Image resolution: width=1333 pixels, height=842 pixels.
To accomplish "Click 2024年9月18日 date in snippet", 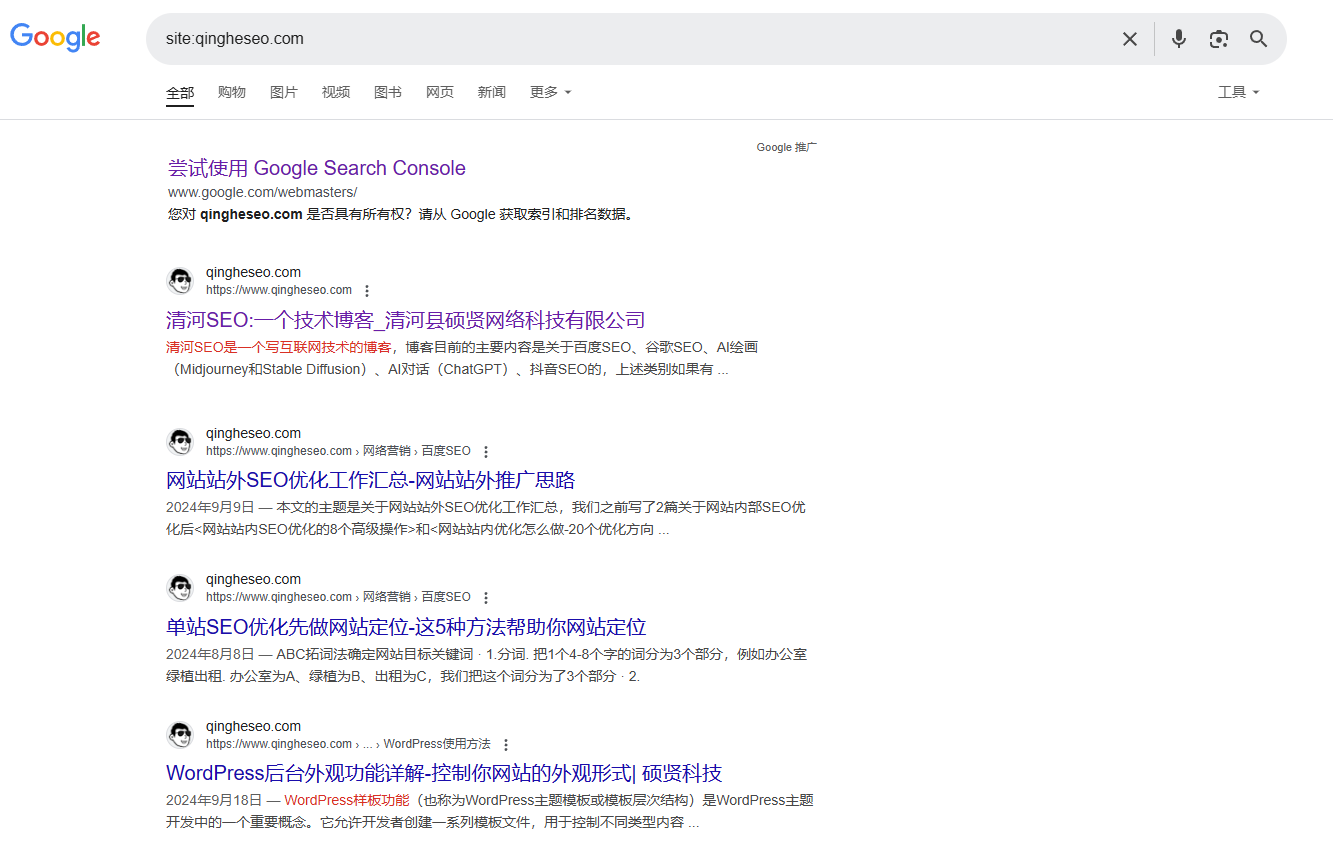I will coord(214,800).
